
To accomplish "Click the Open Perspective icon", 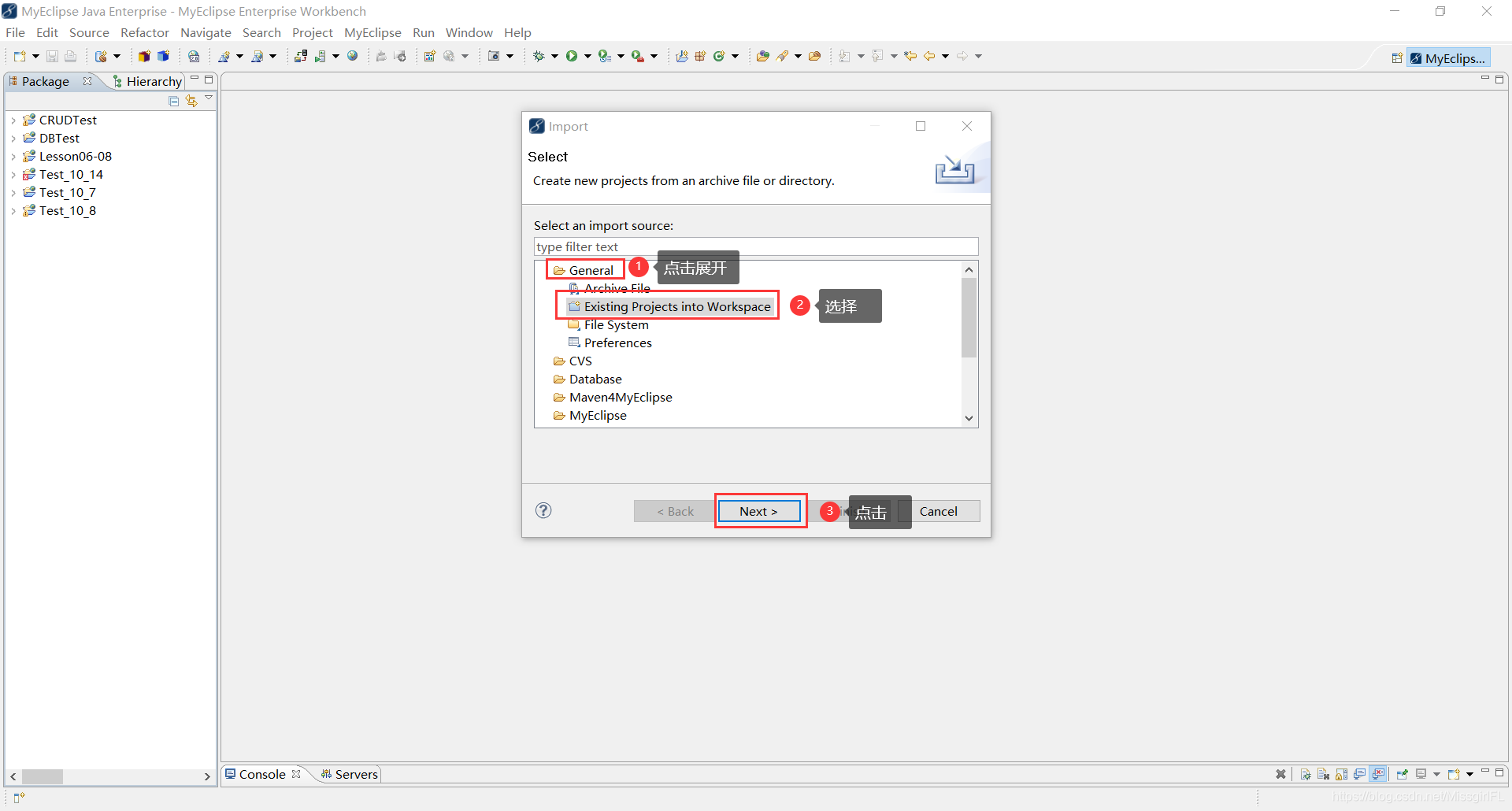I will click(x=1397, y=58).
